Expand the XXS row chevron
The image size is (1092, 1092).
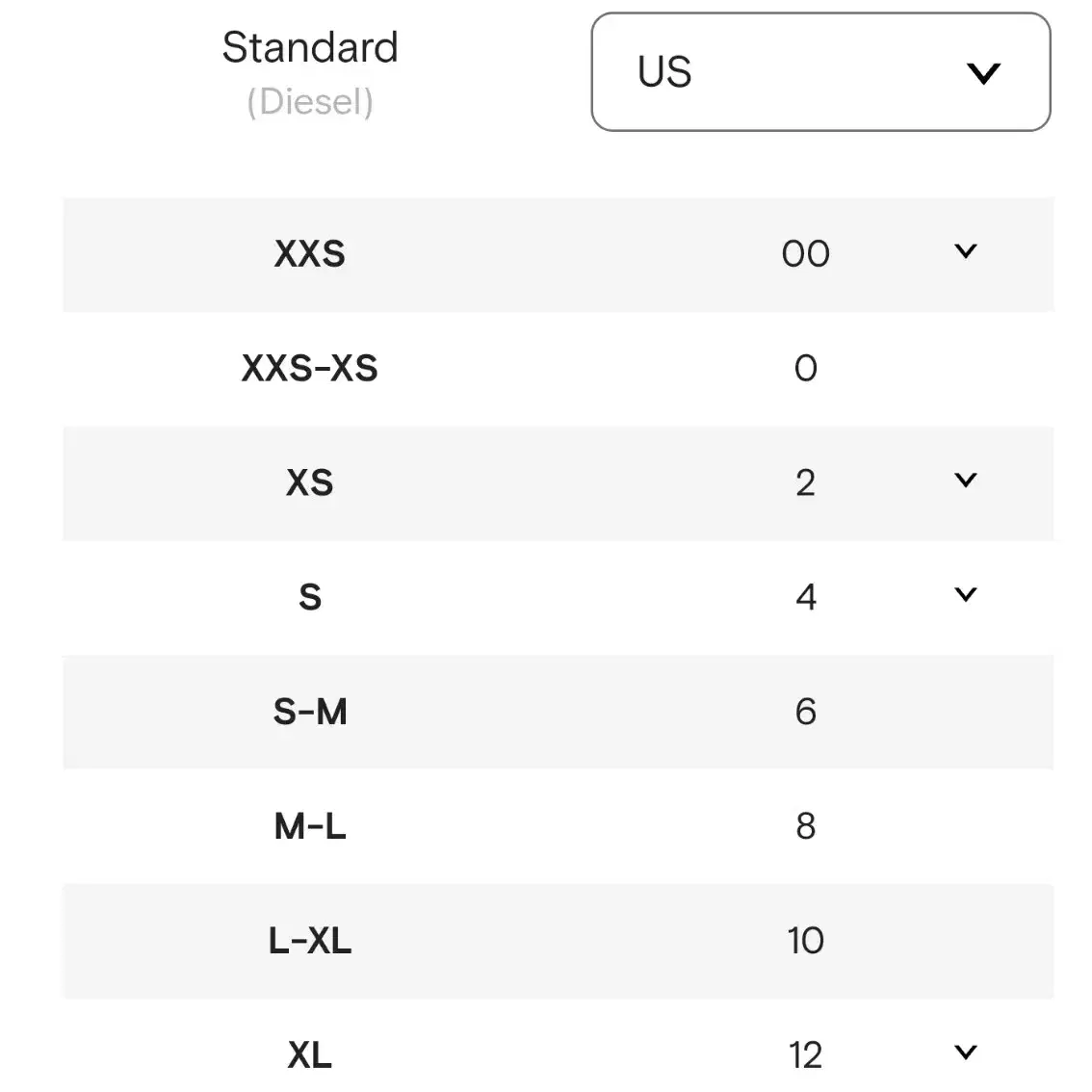pyautogui.click(x=965, y=251)
